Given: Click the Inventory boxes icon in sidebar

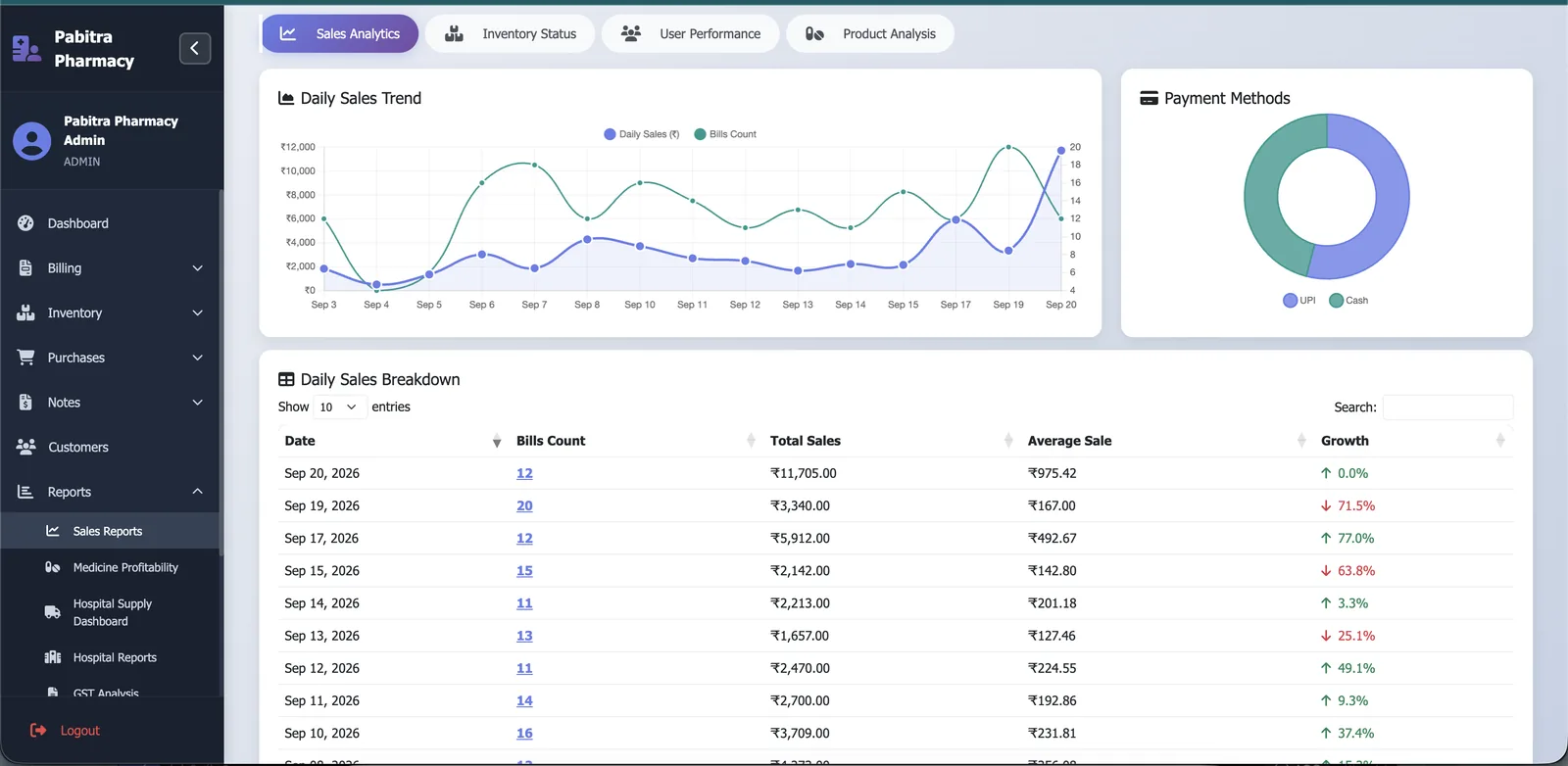Looking at the screenshot, I should pyautogui.click(x=26, y=312).
